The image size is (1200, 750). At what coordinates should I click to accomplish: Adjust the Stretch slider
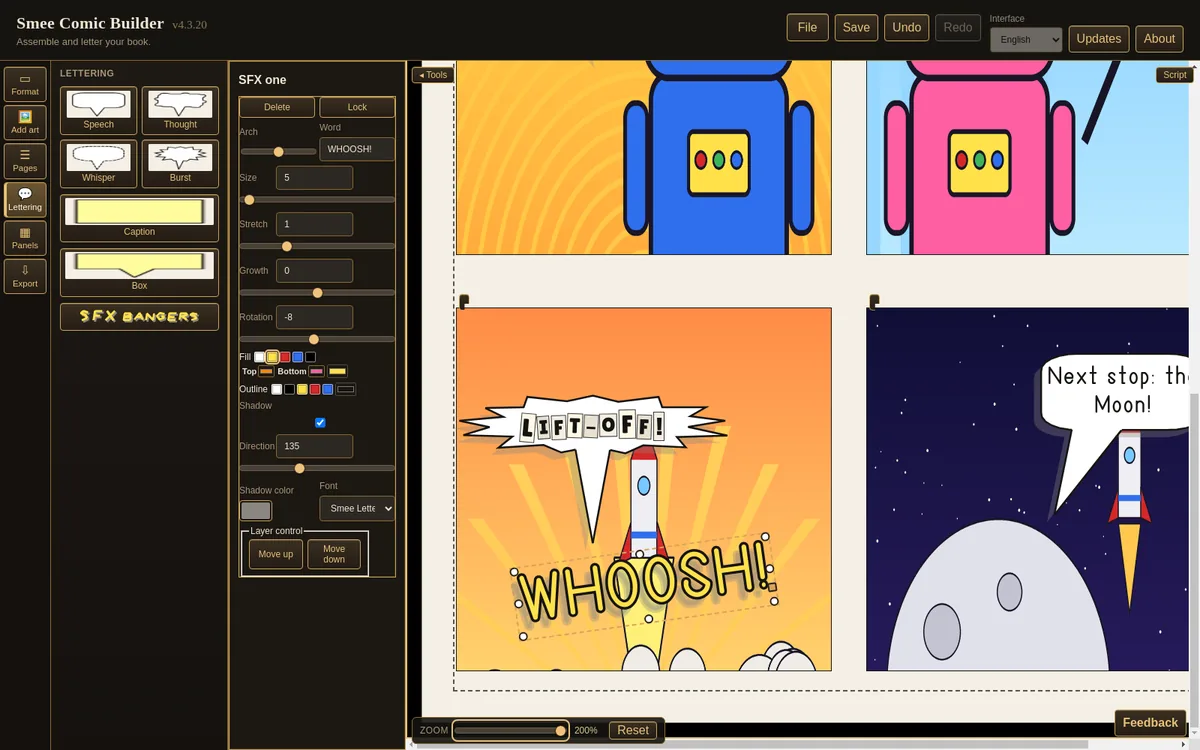[x=317, y=246]
